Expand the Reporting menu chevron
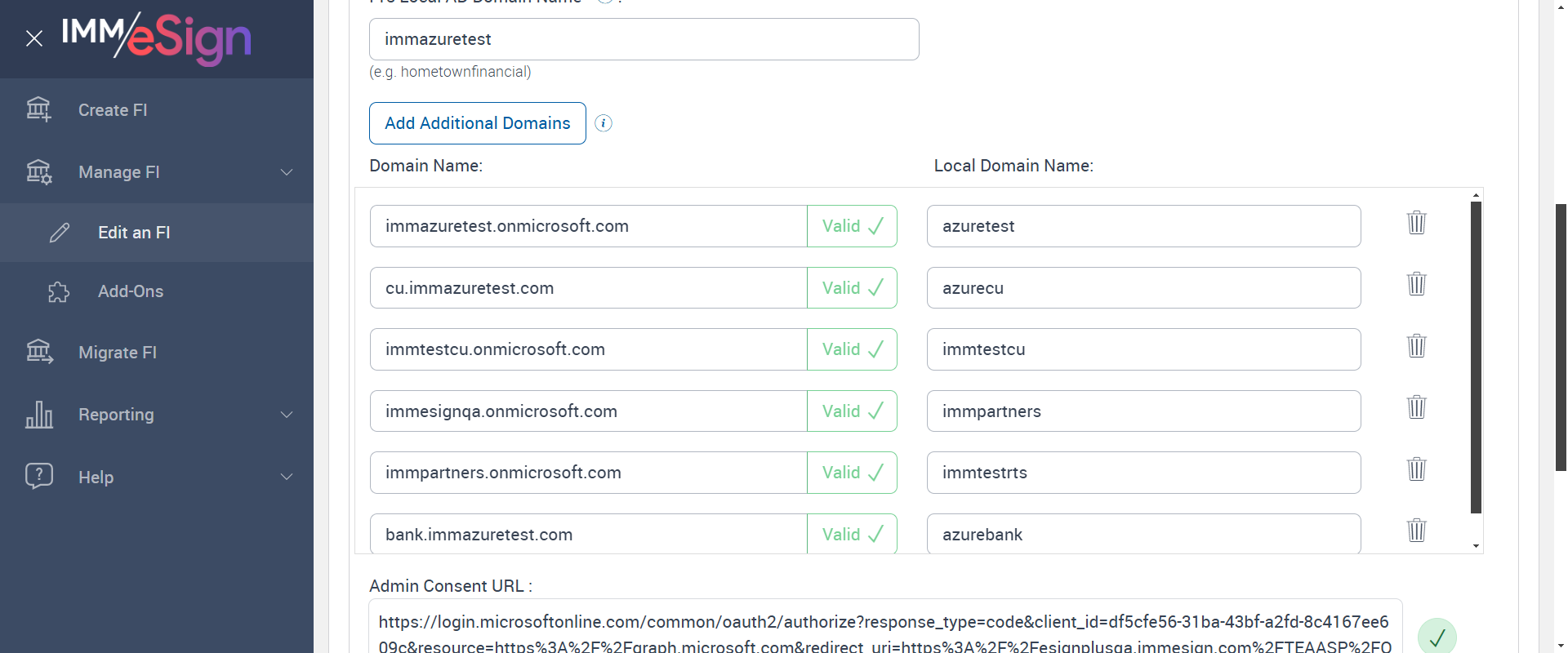The image size is (1568, 653). click(287, 415)
